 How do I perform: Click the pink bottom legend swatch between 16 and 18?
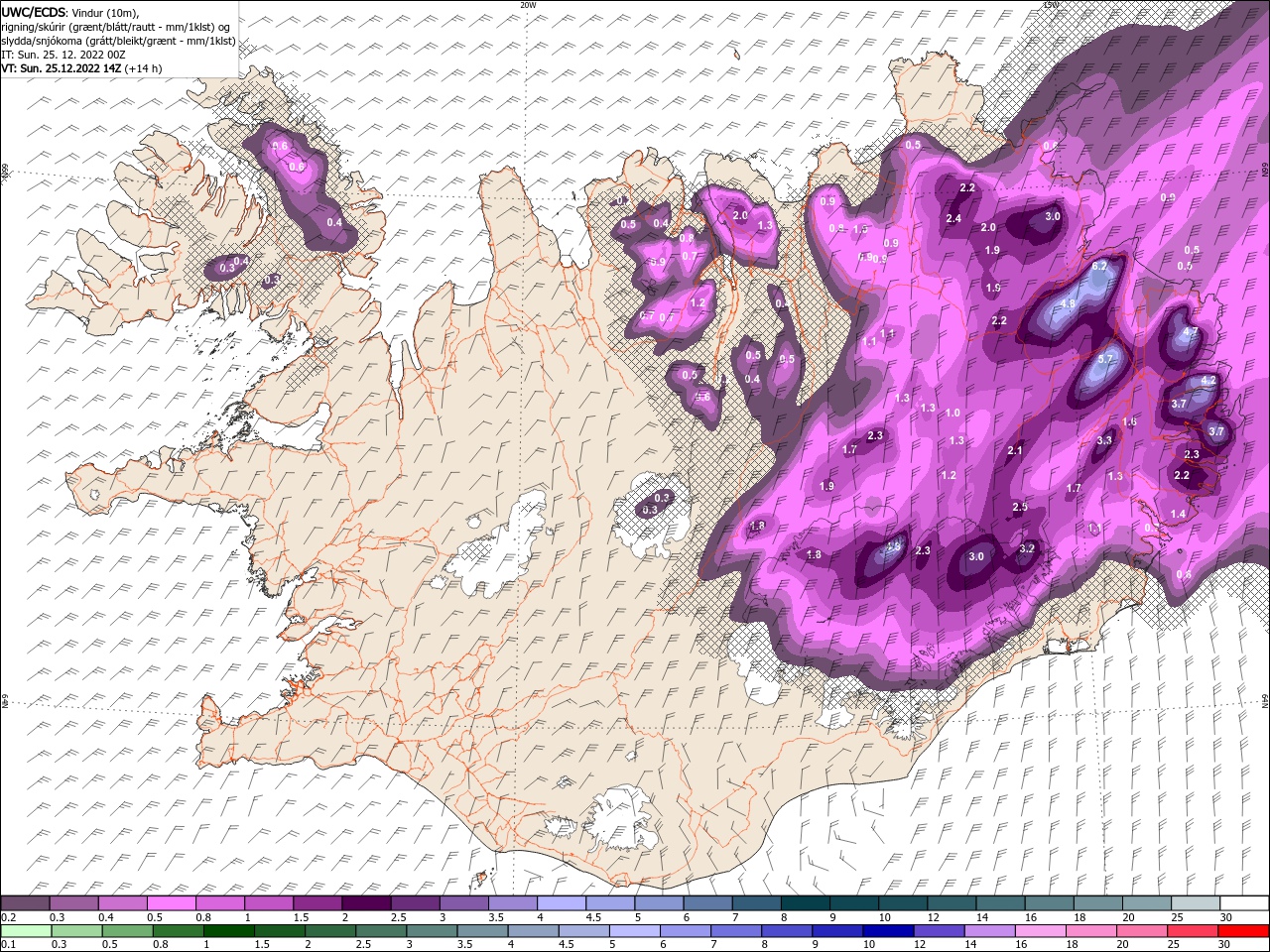(x=1040, y=931)
